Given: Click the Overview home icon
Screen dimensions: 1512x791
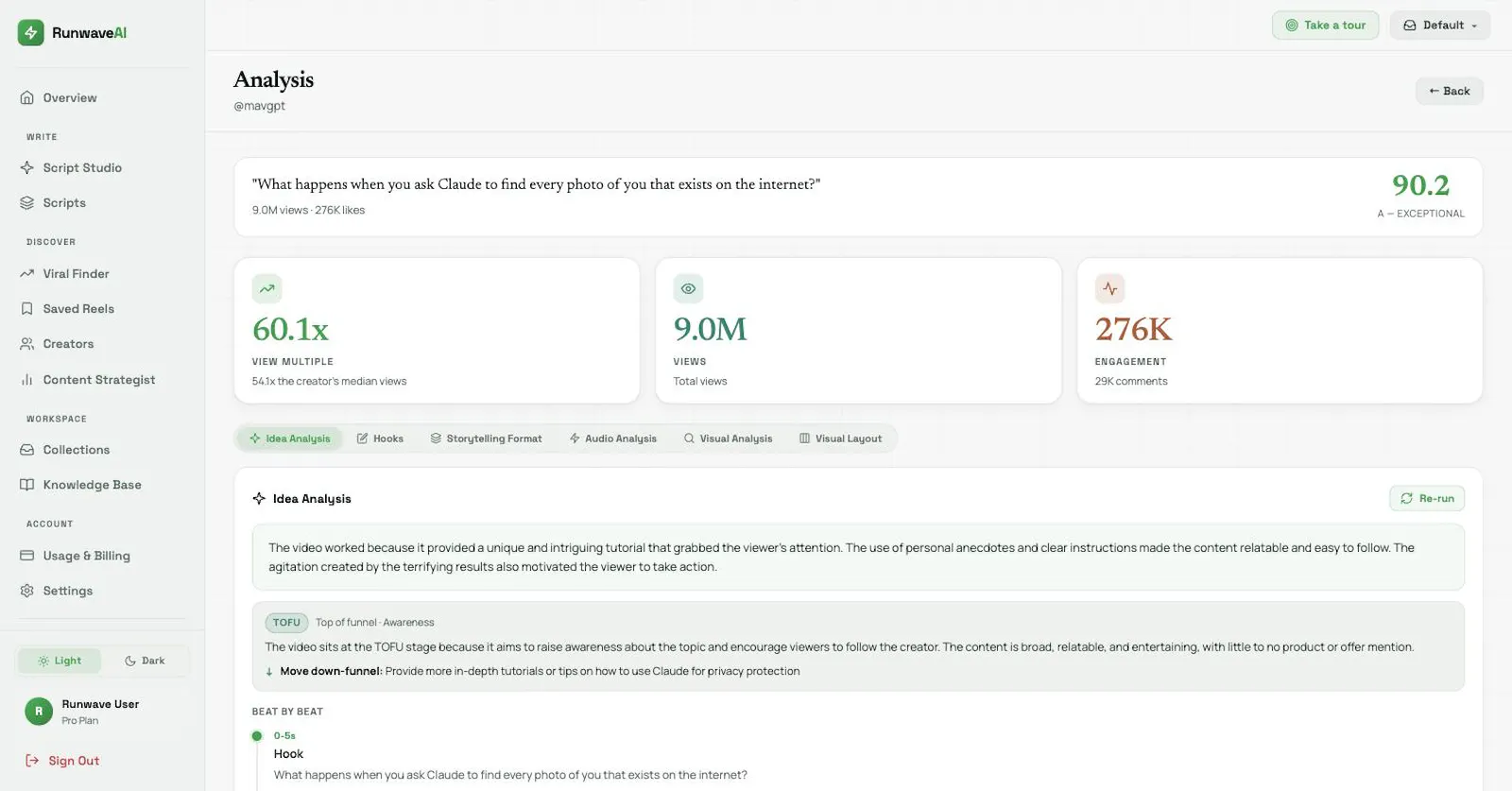Looking at the screenshot, I should click(27, 98).
